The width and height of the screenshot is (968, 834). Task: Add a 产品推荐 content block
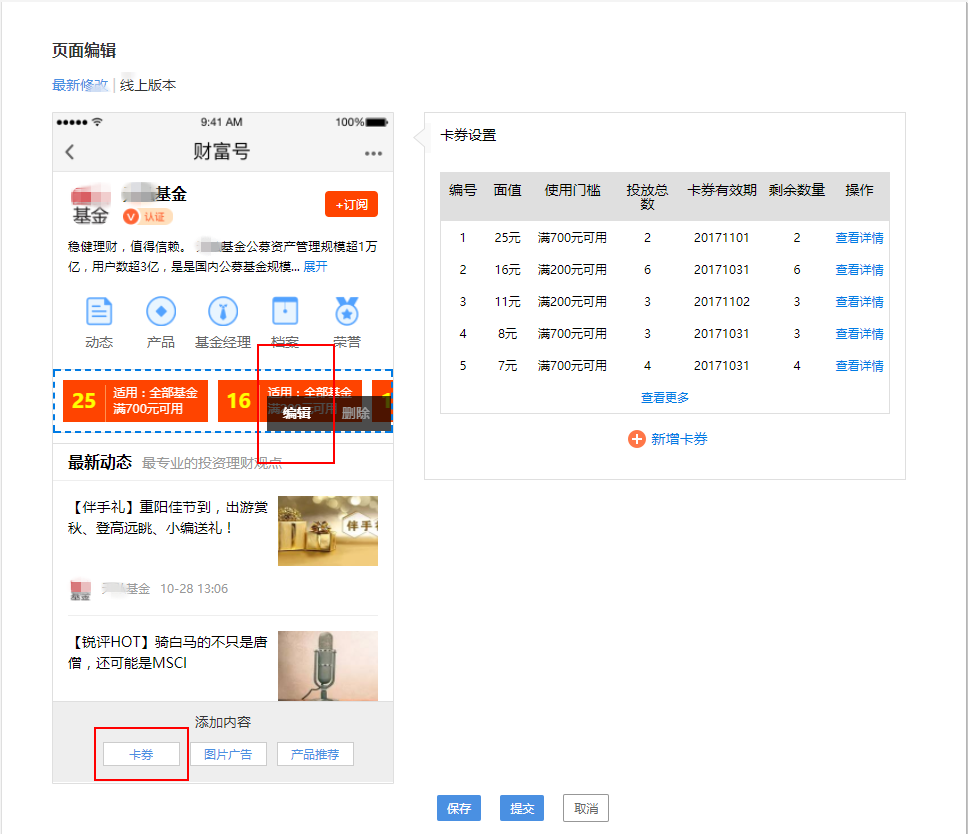[315, 754]
